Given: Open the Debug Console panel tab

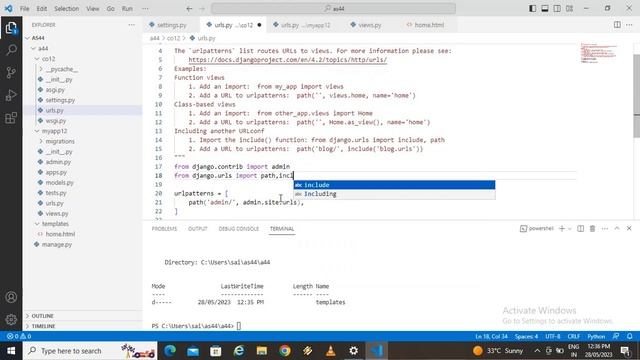Looking at the screenshot, I should [x=239, y=229].
